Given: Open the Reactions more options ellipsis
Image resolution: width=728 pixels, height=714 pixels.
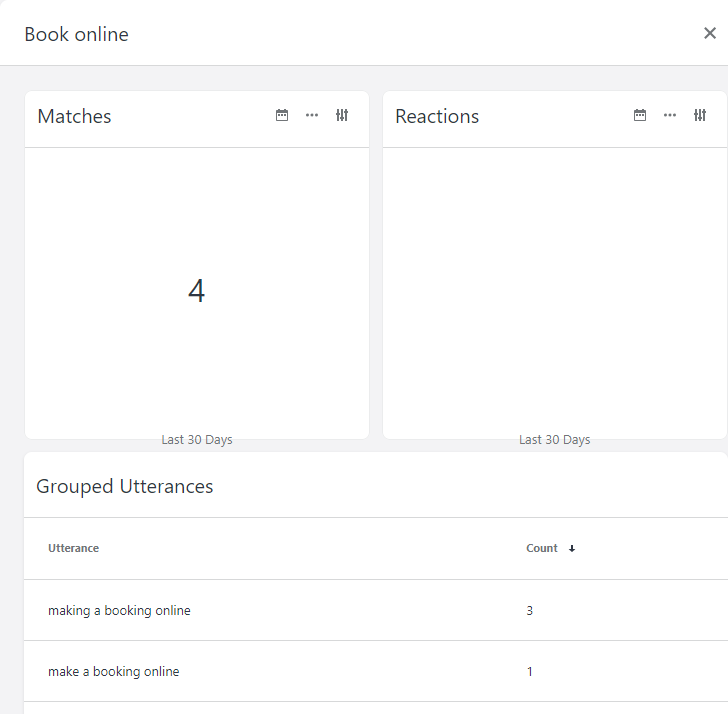Looking at the screenshot, I should (x=670, y=116).
